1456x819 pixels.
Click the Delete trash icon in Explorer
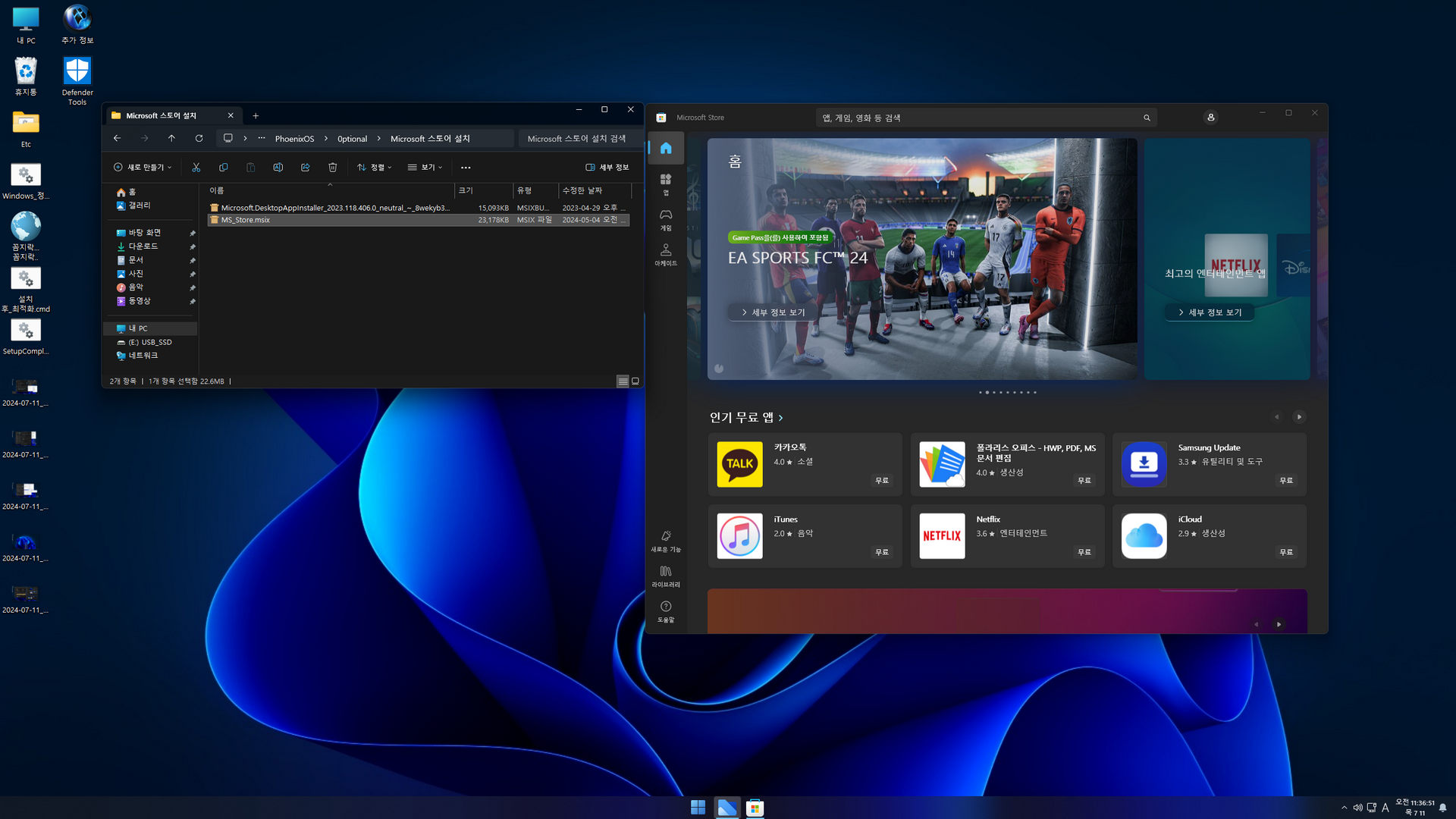(332, 167)
